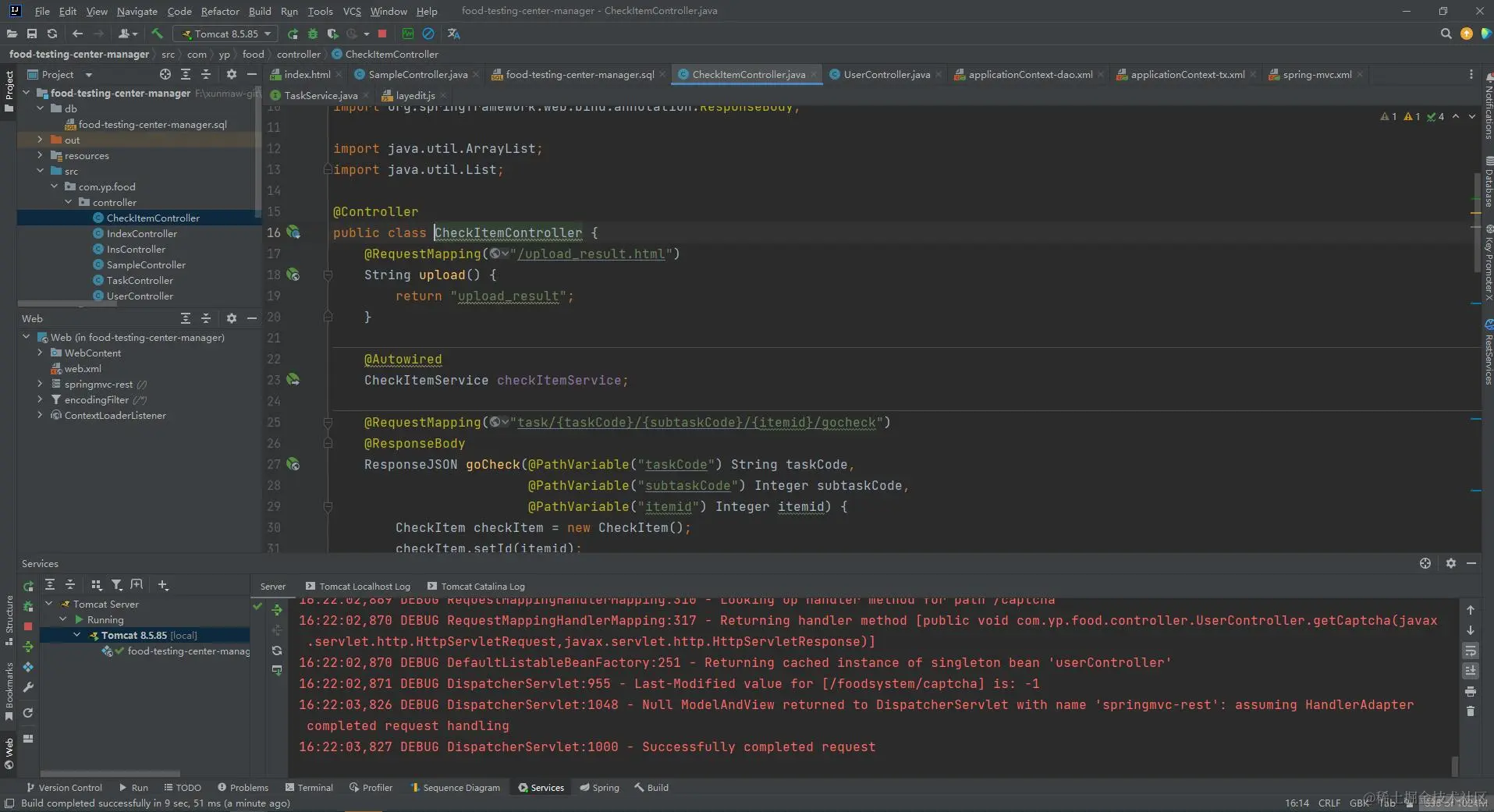The width and height of the screenshot is (1494, 812).
Task: Click the Stop red square in Services side toolbar
Action: (x=28, y=626)
